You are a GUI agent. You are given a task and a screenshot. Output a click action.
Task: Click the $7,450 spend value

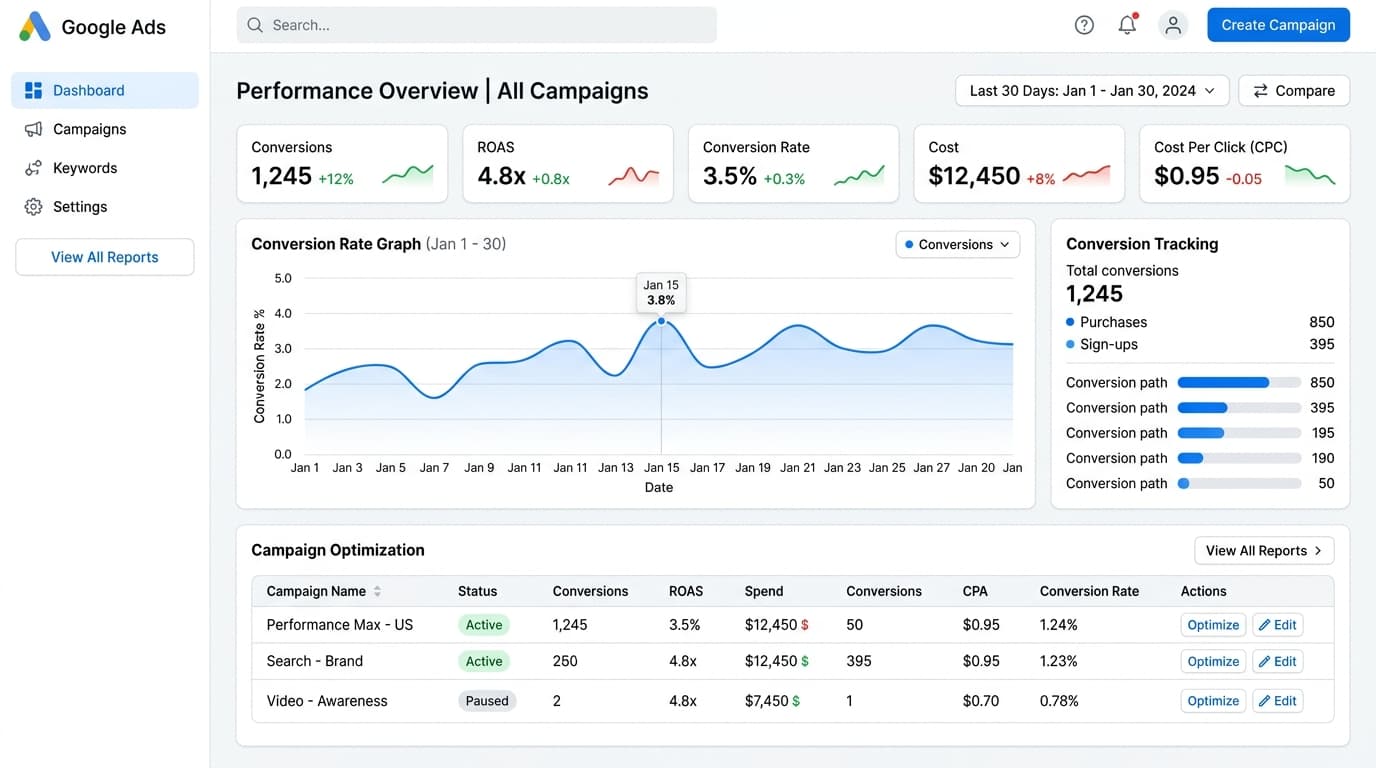pyautogui.click(x=767, y=701)
